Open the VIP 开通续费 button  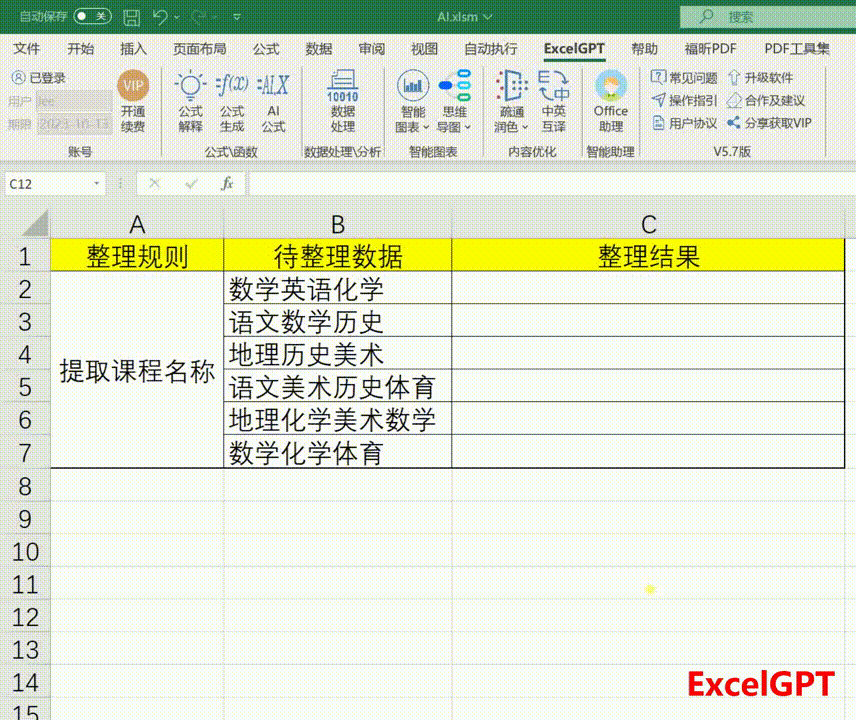[x=133, y=102]
